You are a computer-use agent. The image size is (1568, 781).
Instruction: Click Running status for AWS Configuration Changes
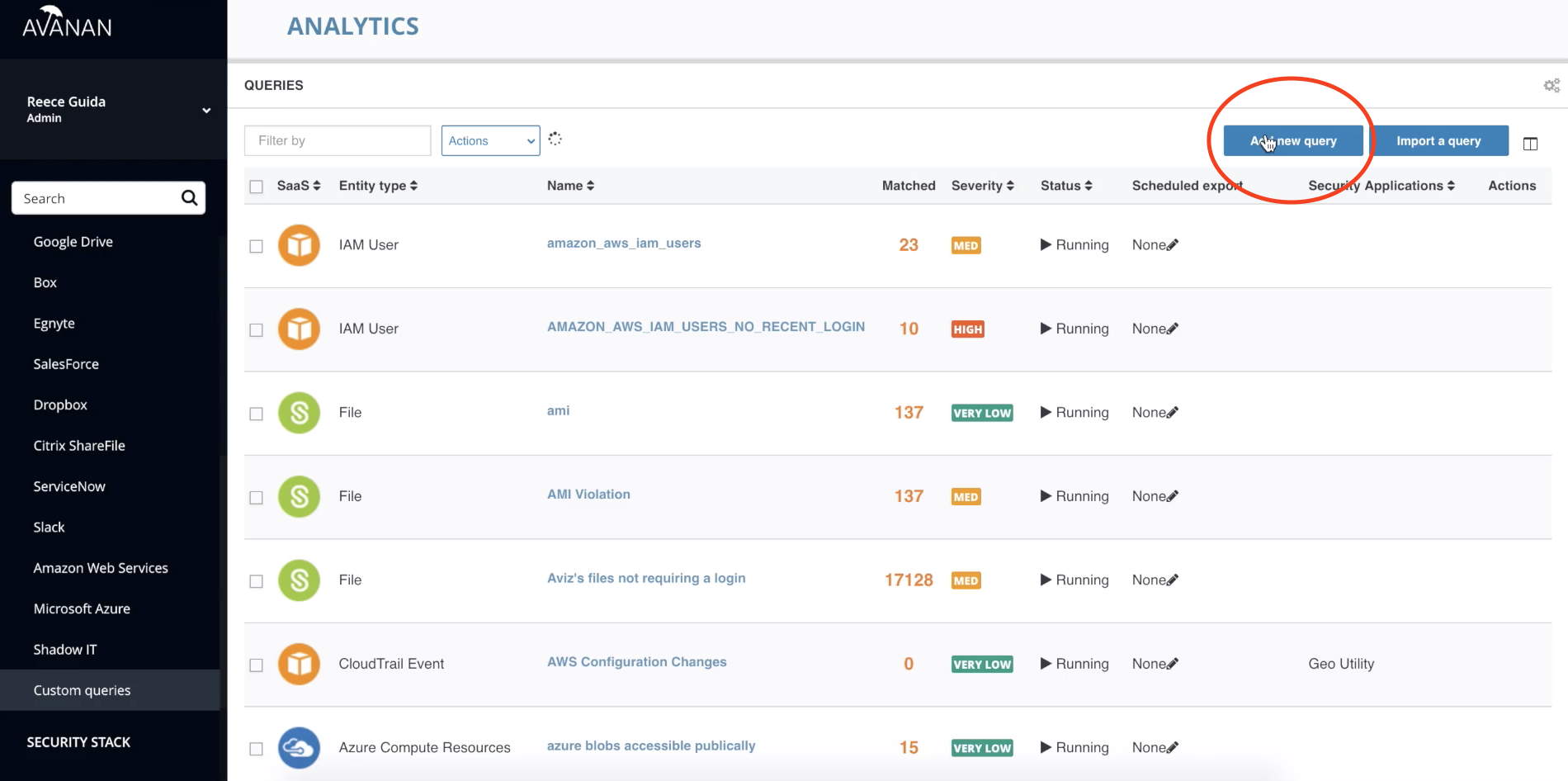1074,664
